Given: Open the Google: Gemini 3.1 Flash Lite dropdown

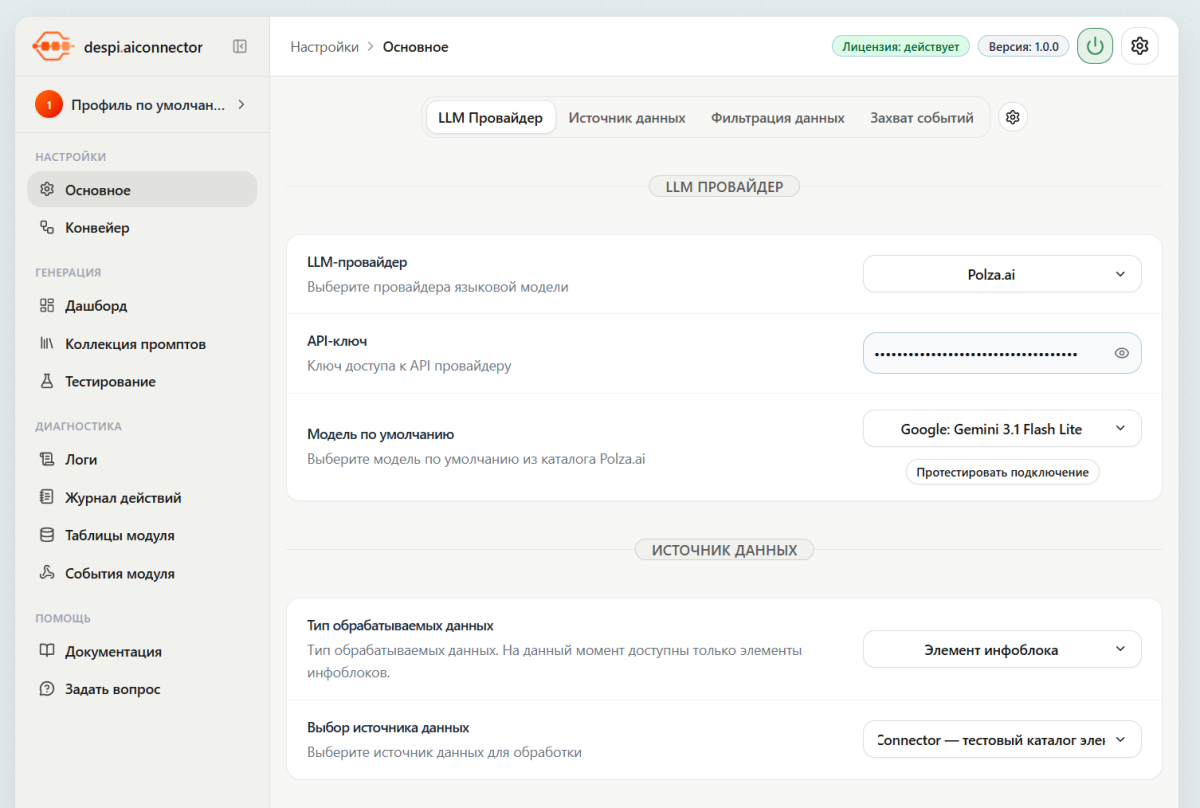Looking at the screenshot, I should point(1002,429).
